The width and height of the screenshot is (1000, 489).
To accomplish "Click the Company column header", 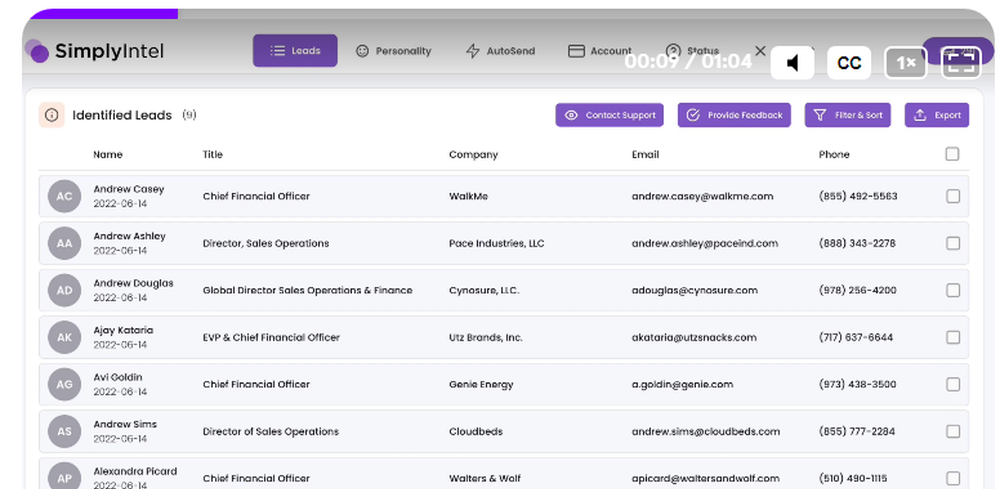I will point(473,154).
